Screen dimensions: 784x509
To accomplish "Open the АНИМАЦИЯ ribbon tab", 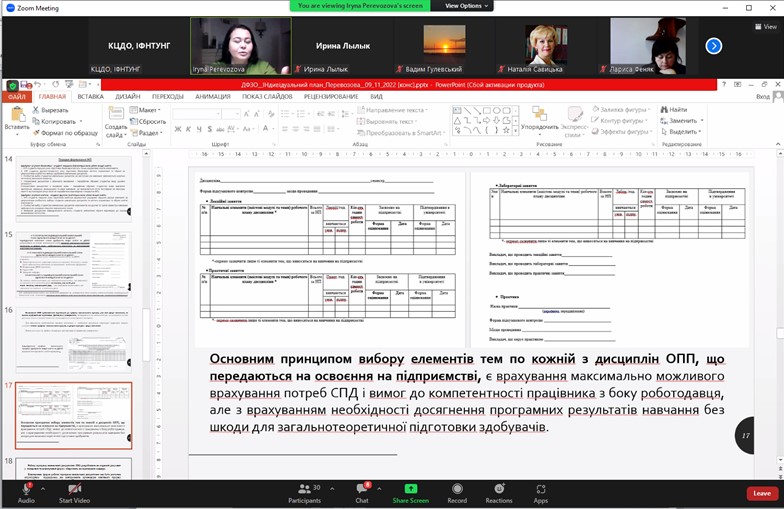I will [212, 97].
